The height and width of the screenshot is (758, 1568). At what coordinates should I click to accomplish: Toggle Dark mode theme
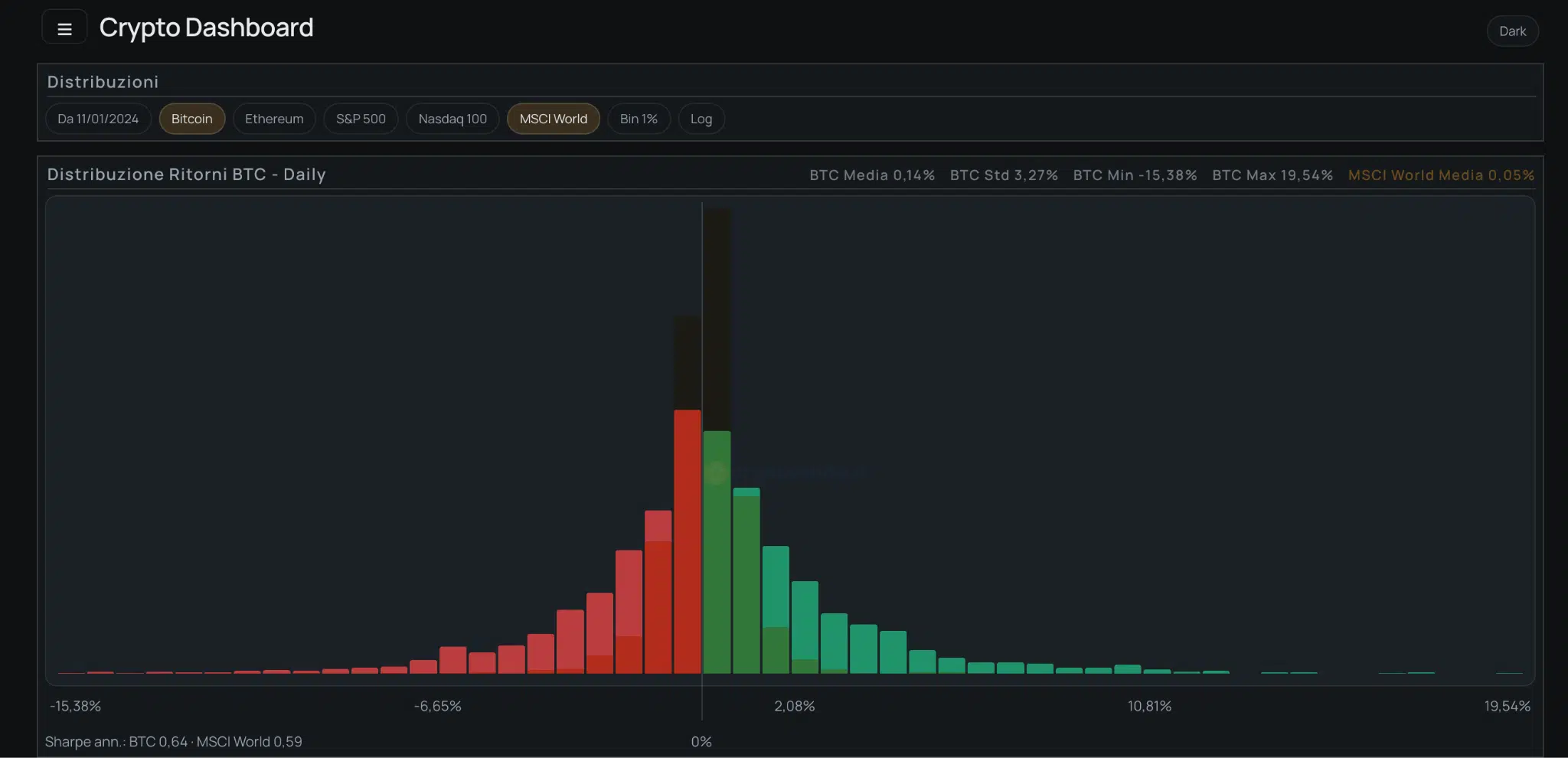pyautogui.click(x=1511, y=31)
